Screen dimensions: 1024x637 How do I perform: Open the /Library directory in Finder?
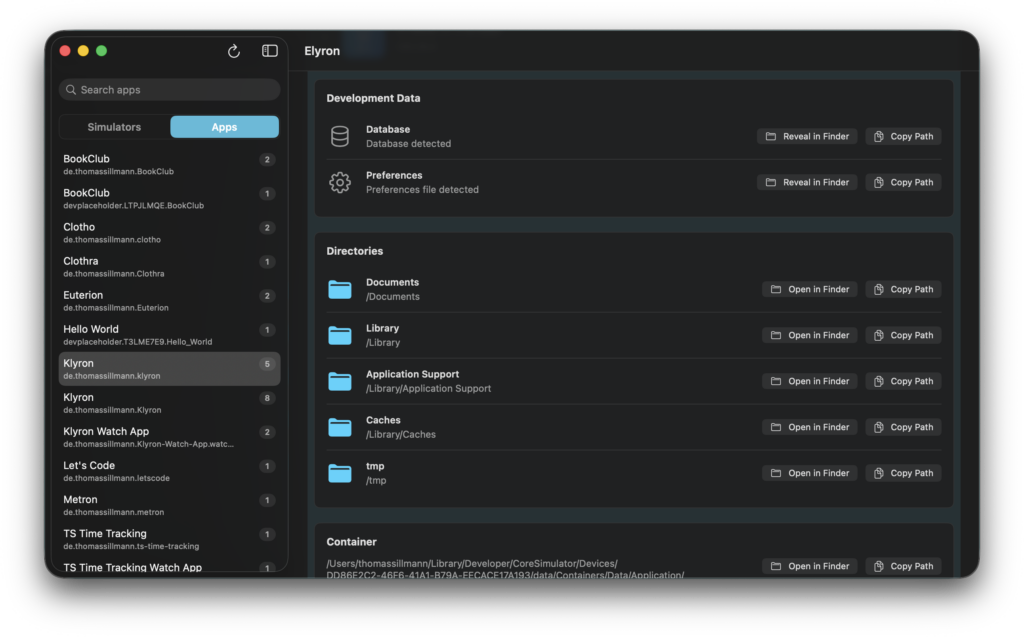pos(809,335)
